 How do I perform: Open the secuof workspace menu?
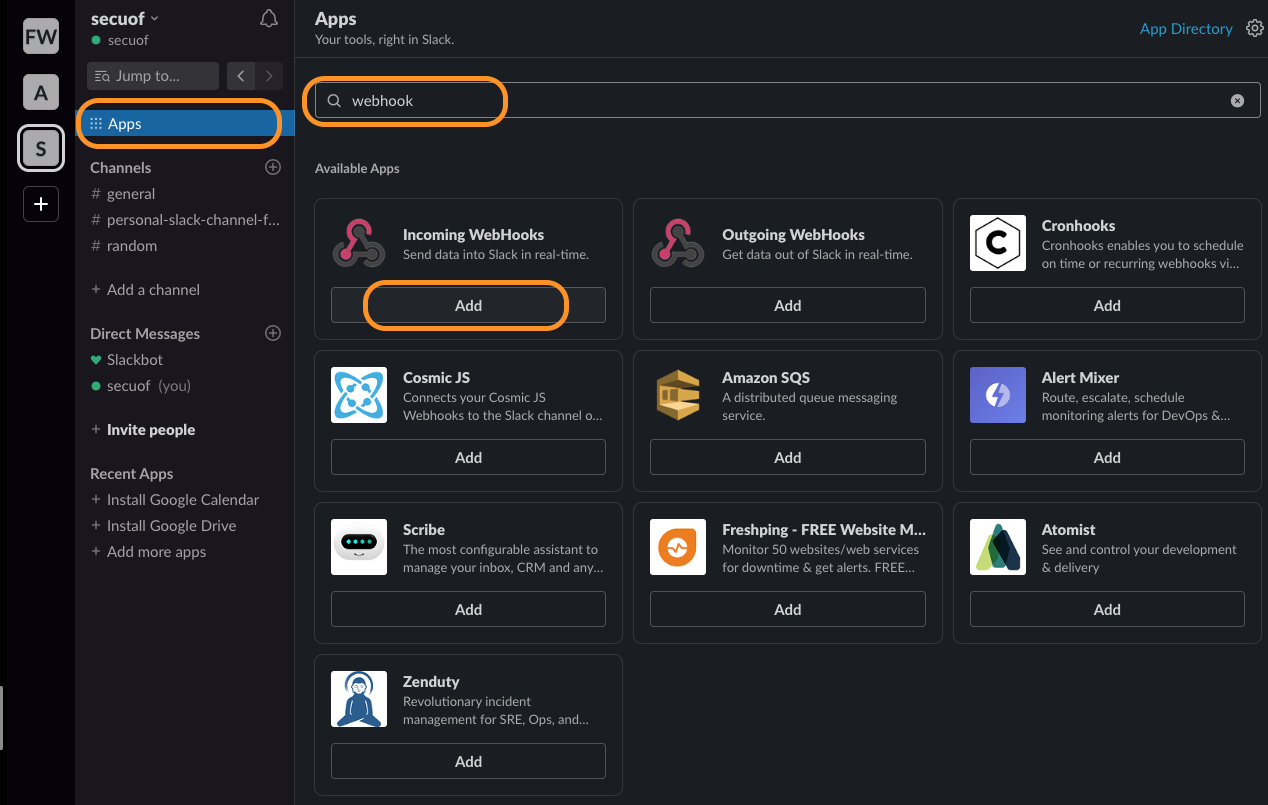[125, 18]
